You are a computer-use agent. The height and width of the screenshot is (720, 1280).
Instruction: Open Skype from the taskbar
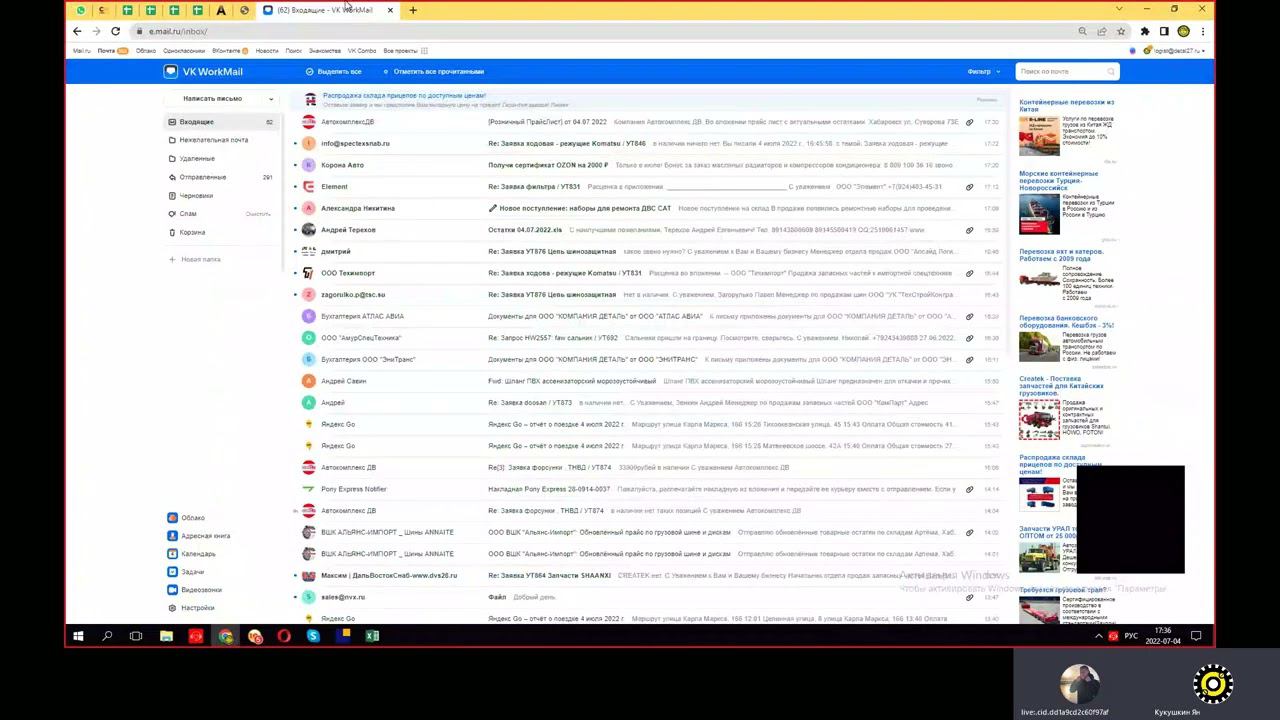313,636
